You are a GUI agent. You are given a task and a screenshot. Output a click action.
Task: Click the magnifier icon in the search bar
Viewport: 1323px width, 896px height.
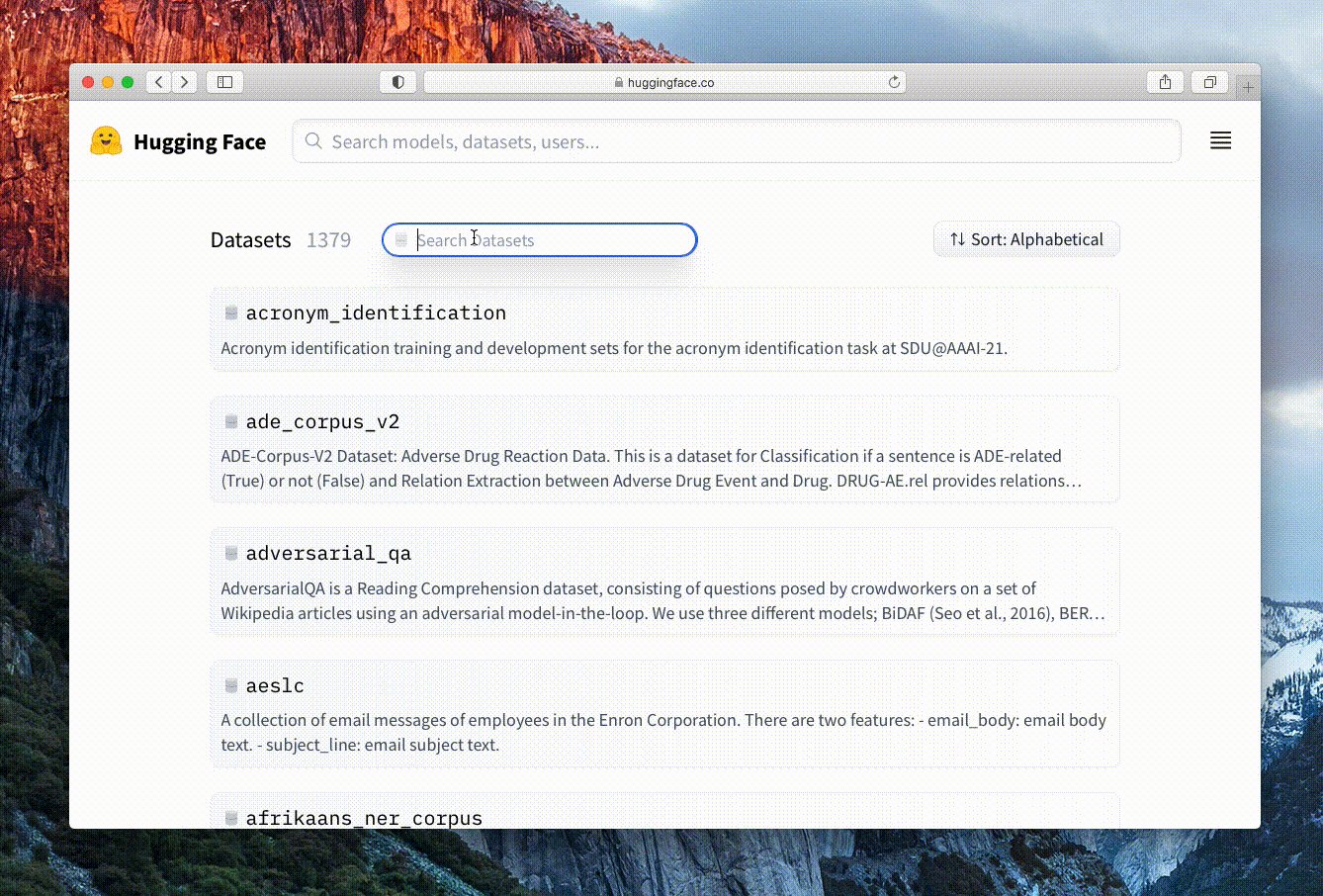pos(312,141)
